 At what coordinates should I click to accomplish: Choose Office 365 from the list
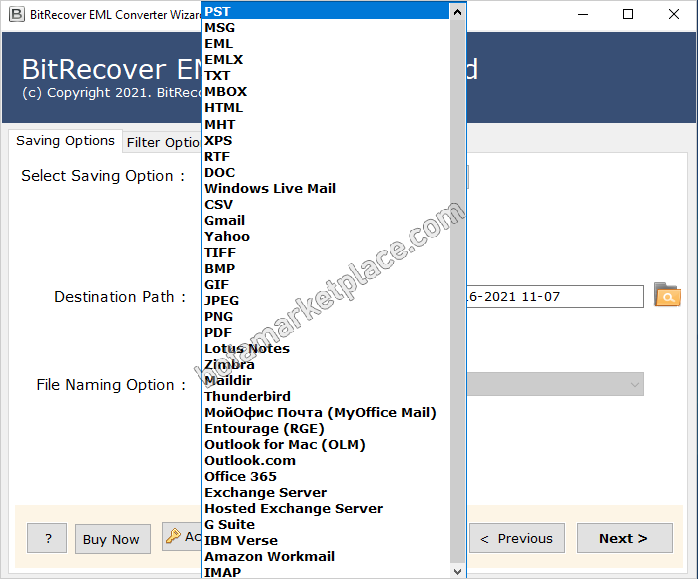[240, 476]
